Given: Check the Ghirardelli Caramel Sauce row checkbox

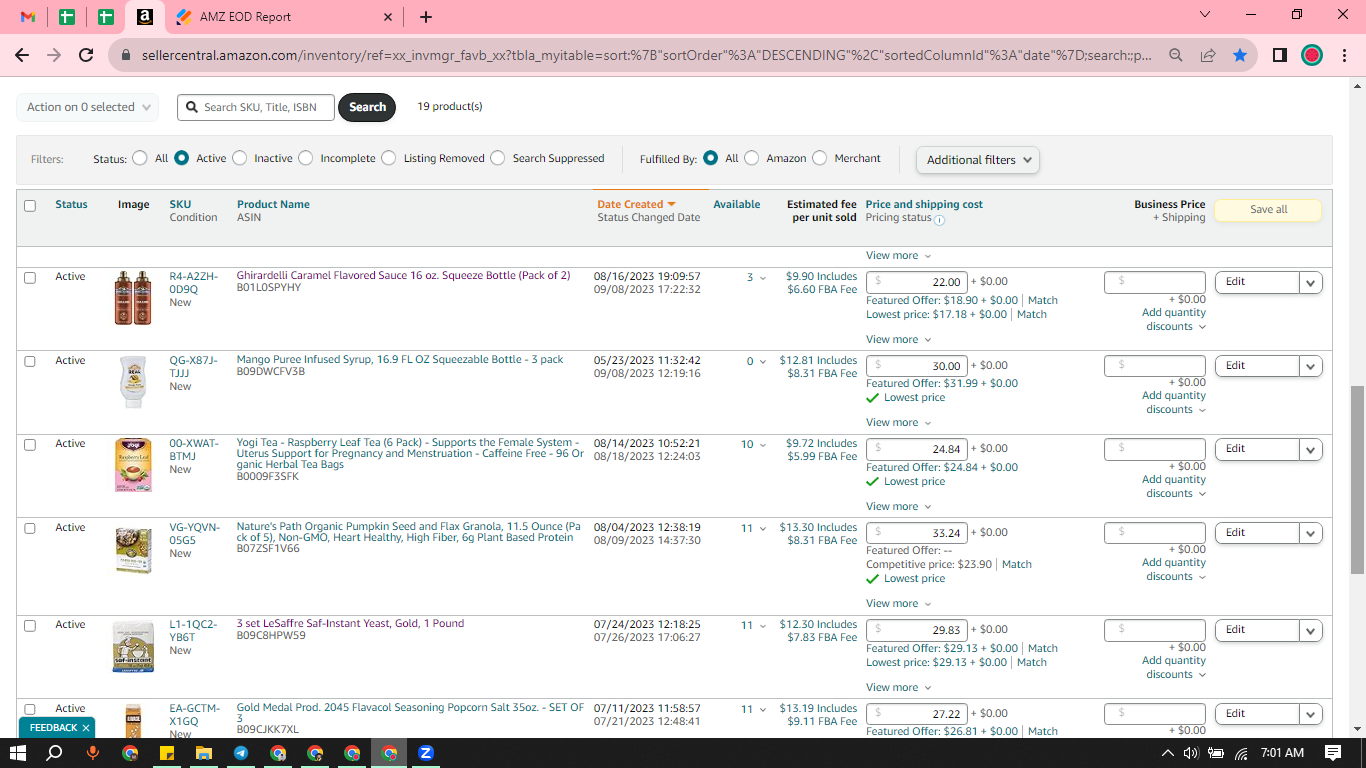Looking at the screenshot, I should 30,277.
